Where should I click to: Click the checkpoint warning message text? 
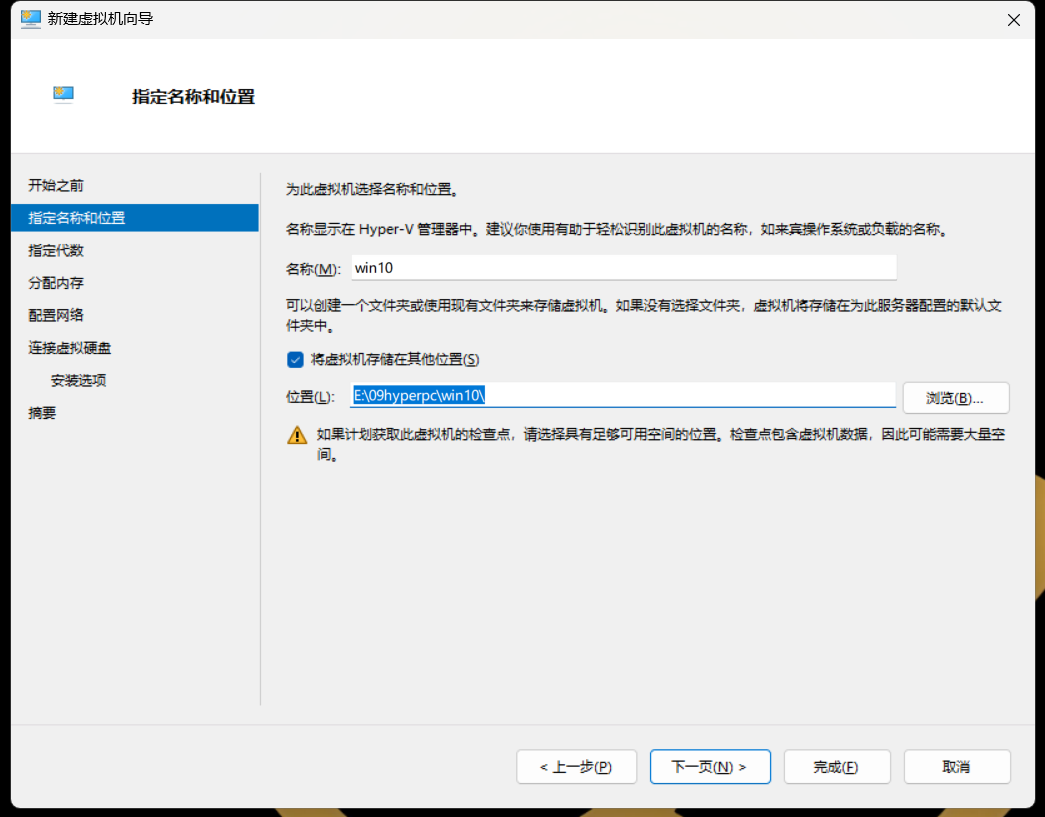tap(660, 444)
